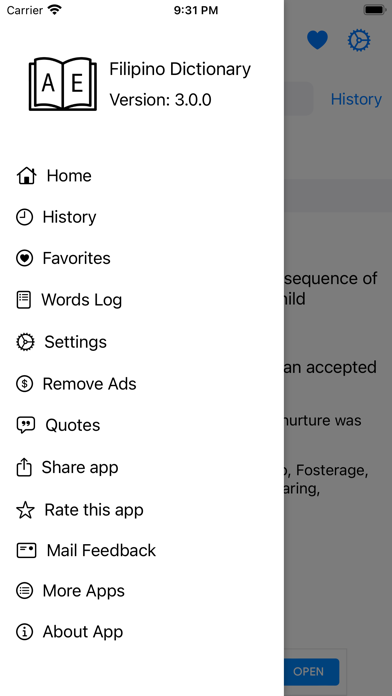Click the blue OPEN button
Image resolution: width=392 pixels, height=696 pixels.
click(309, 672)
